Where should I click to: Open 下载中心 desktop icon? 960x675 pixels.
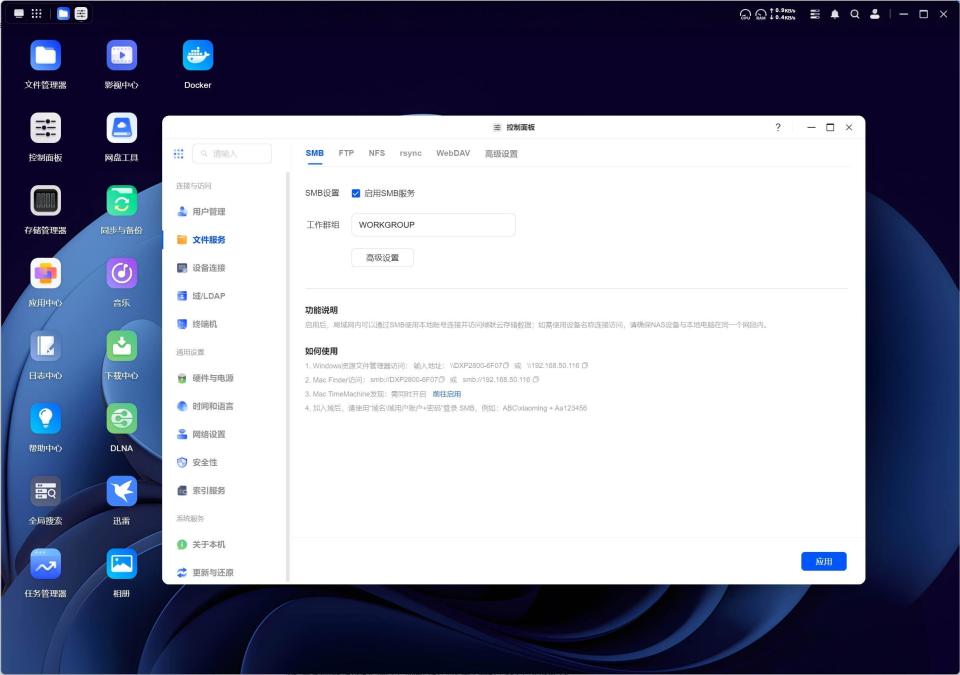click(x=121, y=346)
